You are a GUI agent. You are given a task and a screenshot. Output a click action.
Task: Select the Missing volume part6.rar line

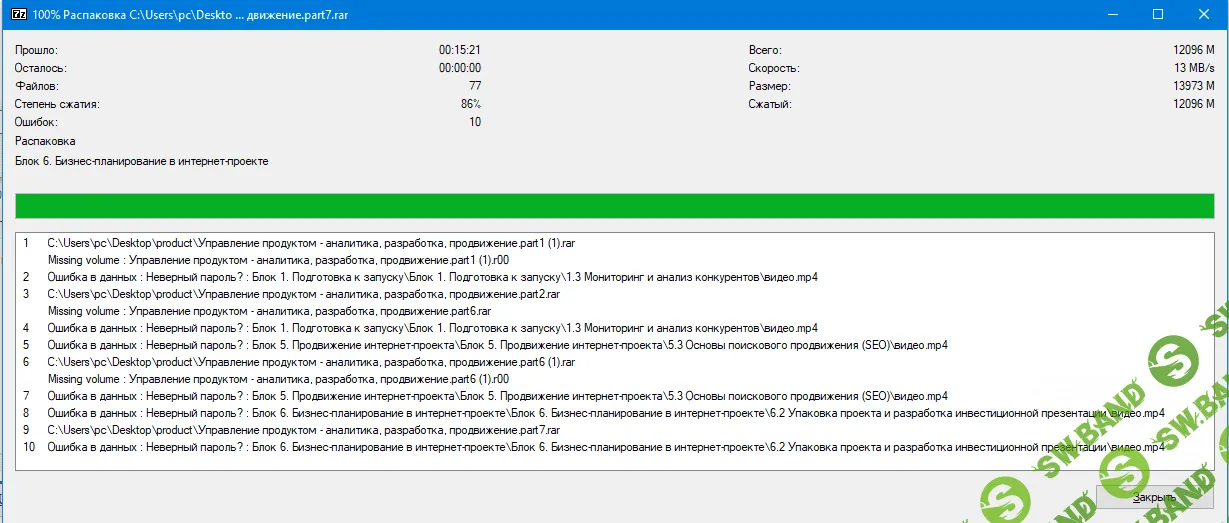click(270, 311)
